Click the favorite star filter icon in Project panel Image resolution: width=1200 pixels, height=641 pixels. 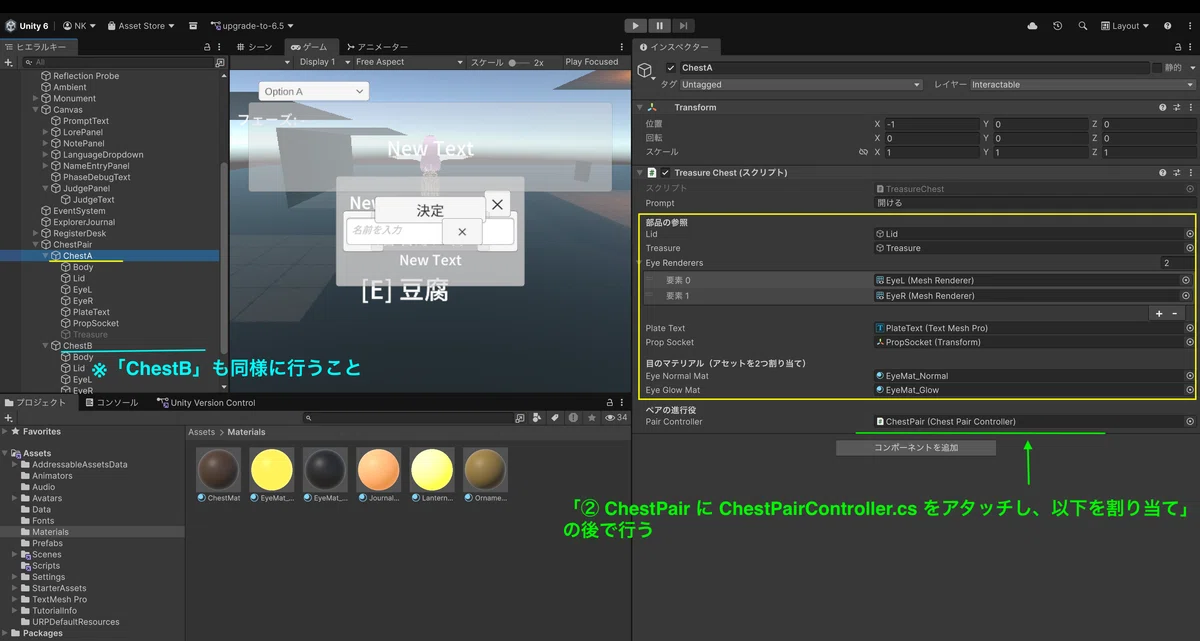(x=593, y=418)
